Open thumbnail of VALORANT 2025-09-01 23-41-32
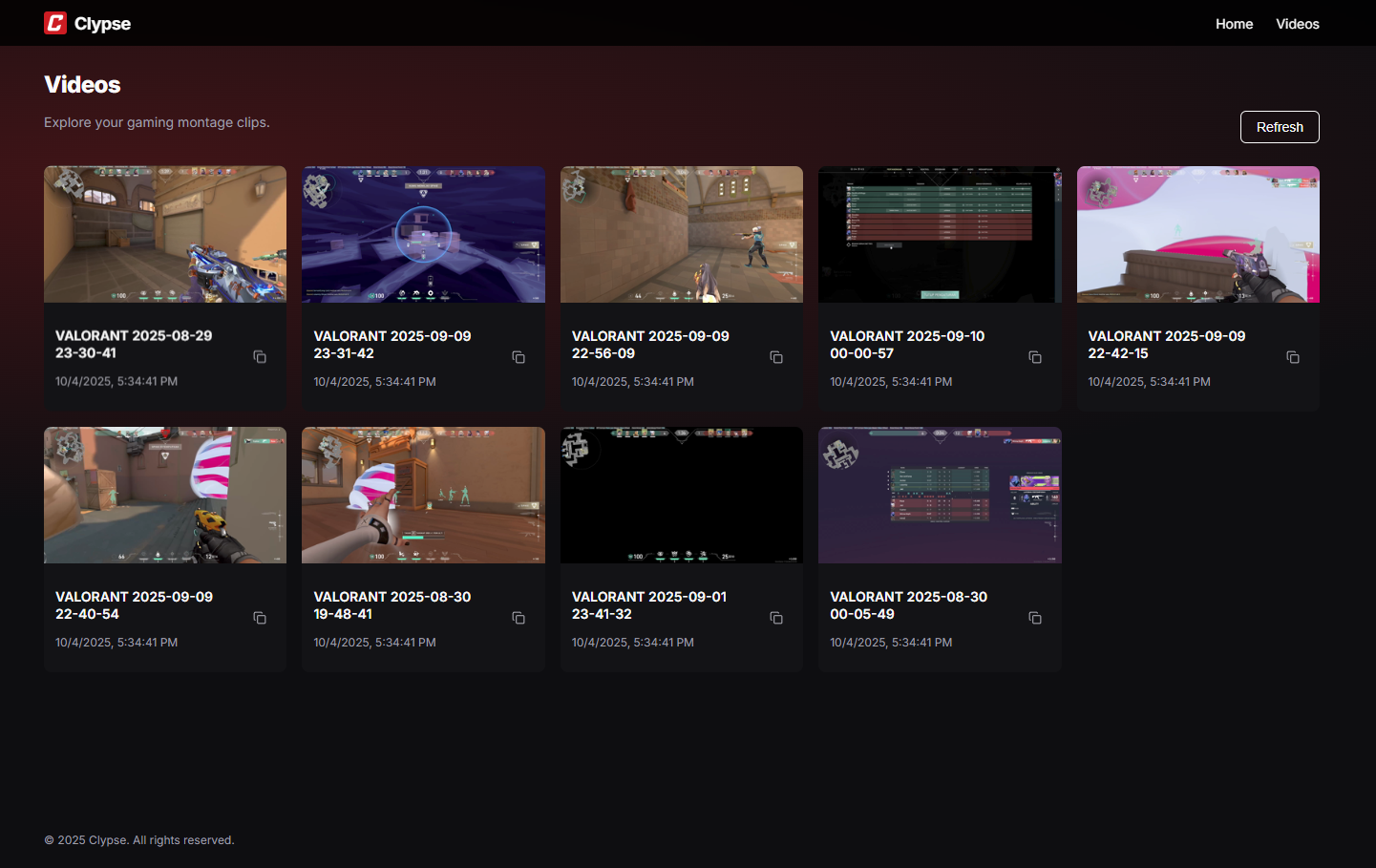The width and height of the screenshot is (1376, 868). 682,495
